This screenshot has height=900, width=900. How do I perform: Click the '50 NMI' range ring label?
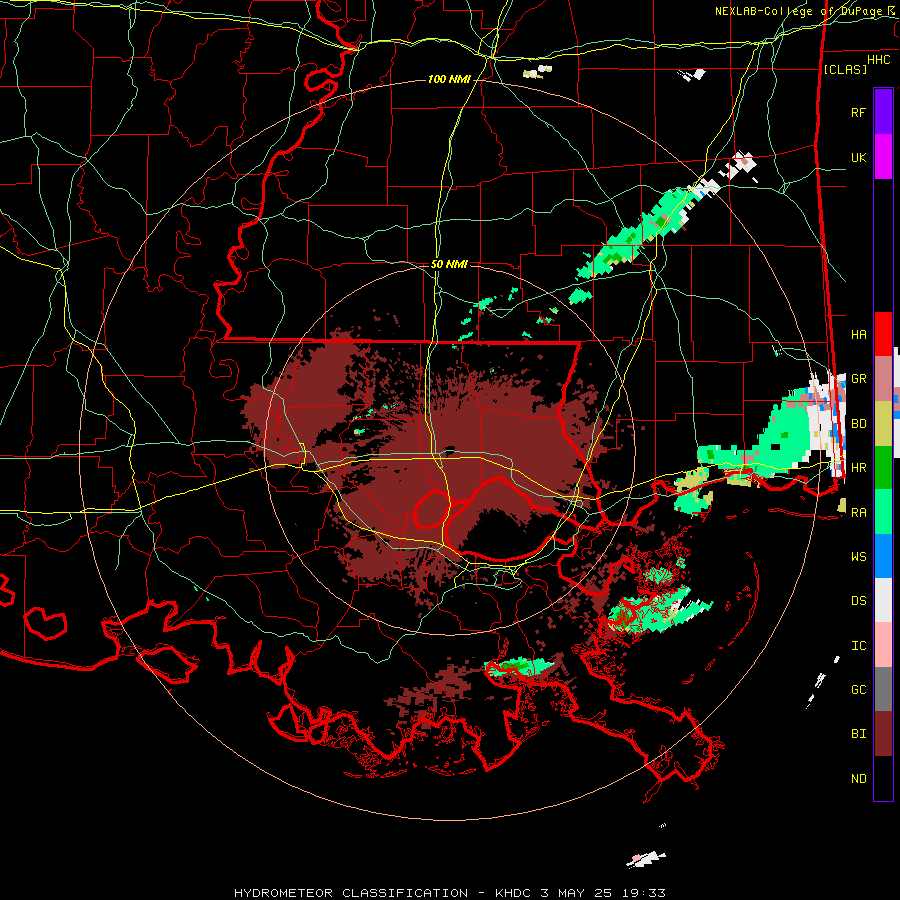[449, 264]
